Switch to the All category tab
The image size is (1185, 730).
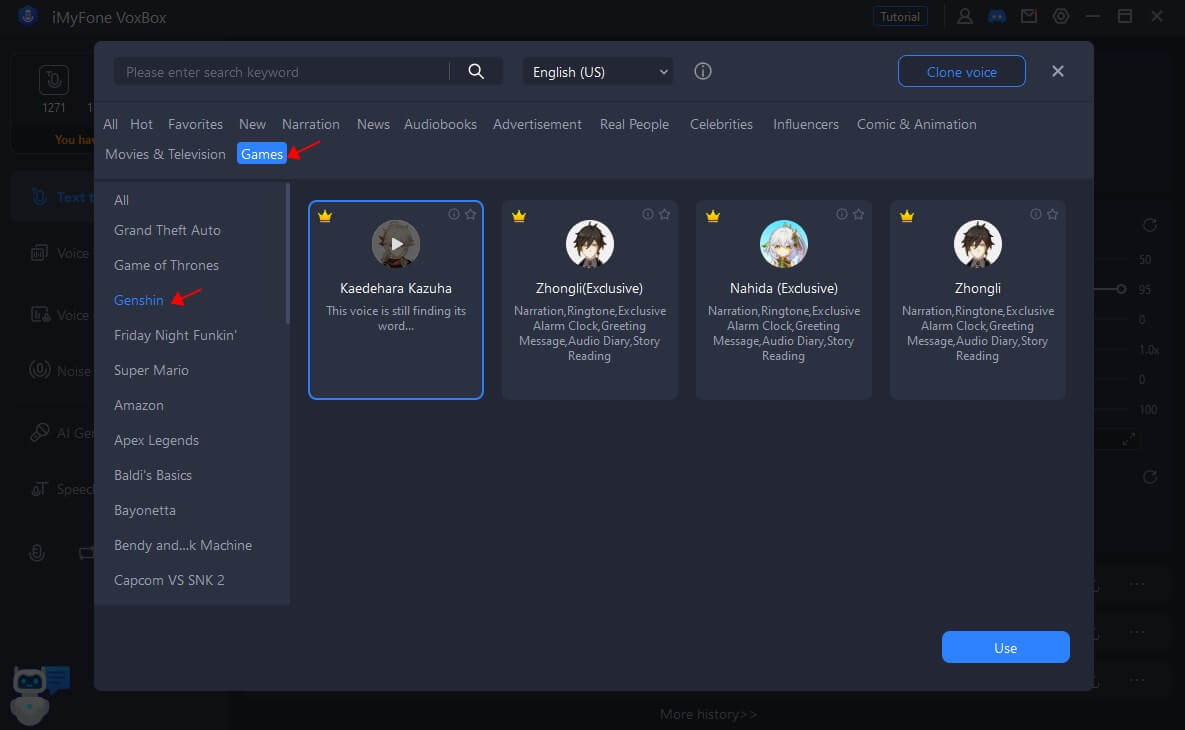pos(110,124)
